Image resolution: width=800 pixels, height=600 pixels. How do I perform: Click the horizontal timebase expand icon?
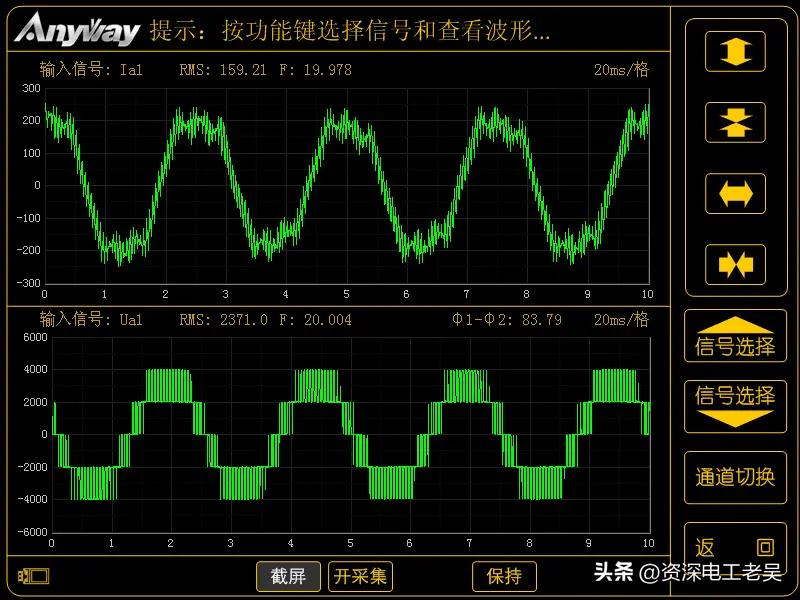pos(735,193)
